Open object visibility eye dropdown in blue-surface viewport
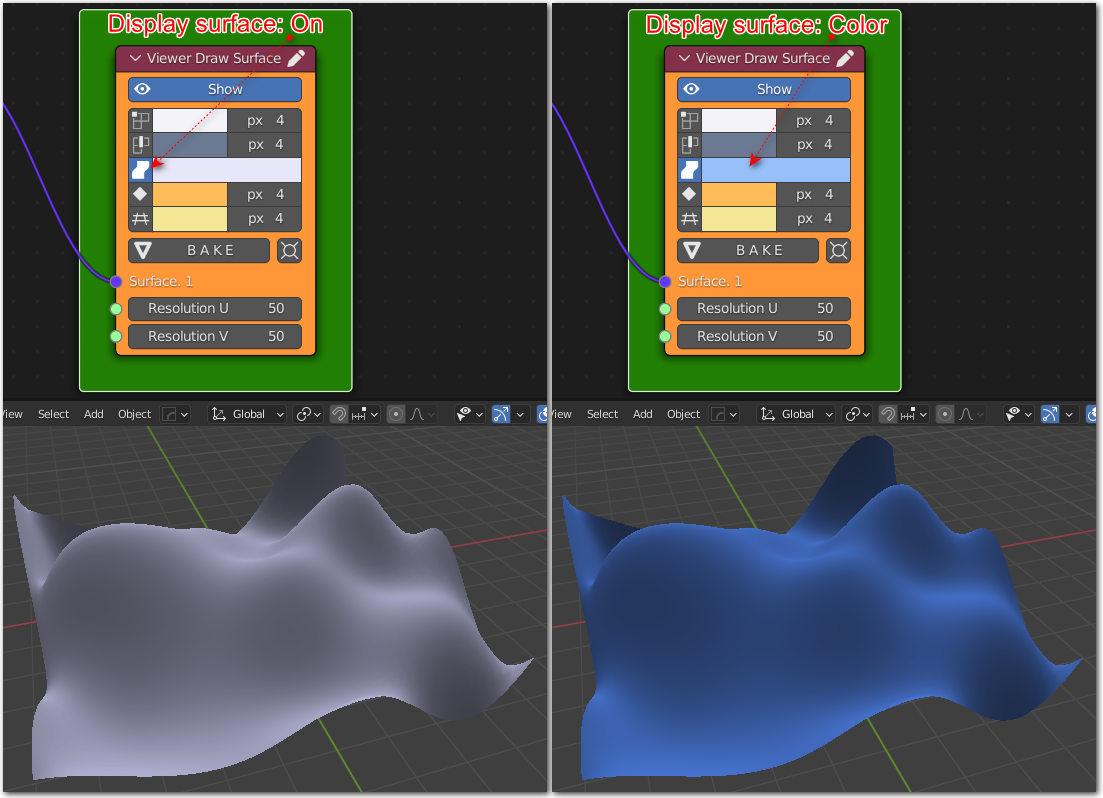The height and width of the screenshot is (798, 1103). point(1018,414)
